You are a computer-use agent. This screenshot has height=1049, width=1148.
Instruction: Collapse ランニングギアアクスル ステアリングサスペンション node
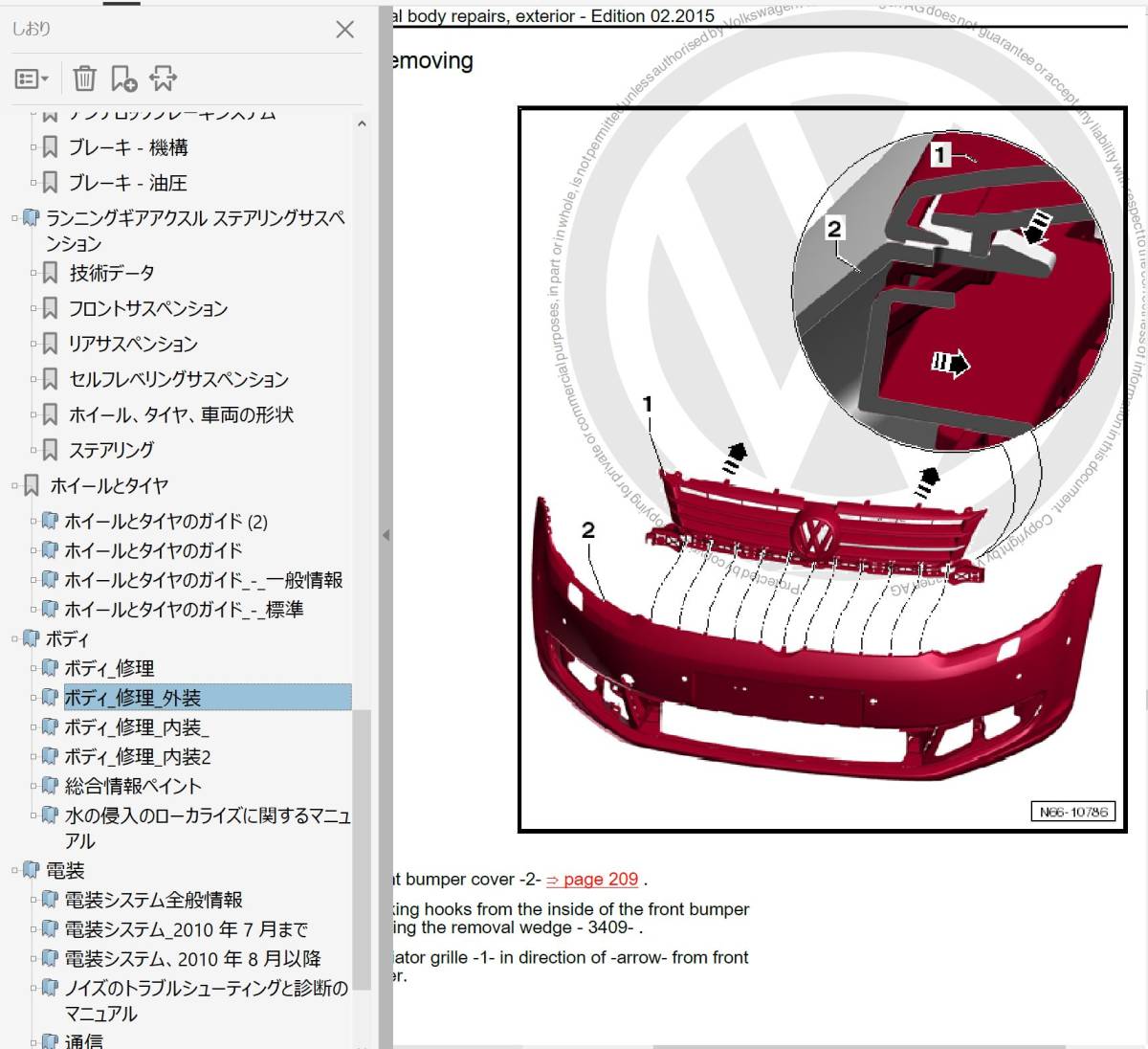pos(15,218)
